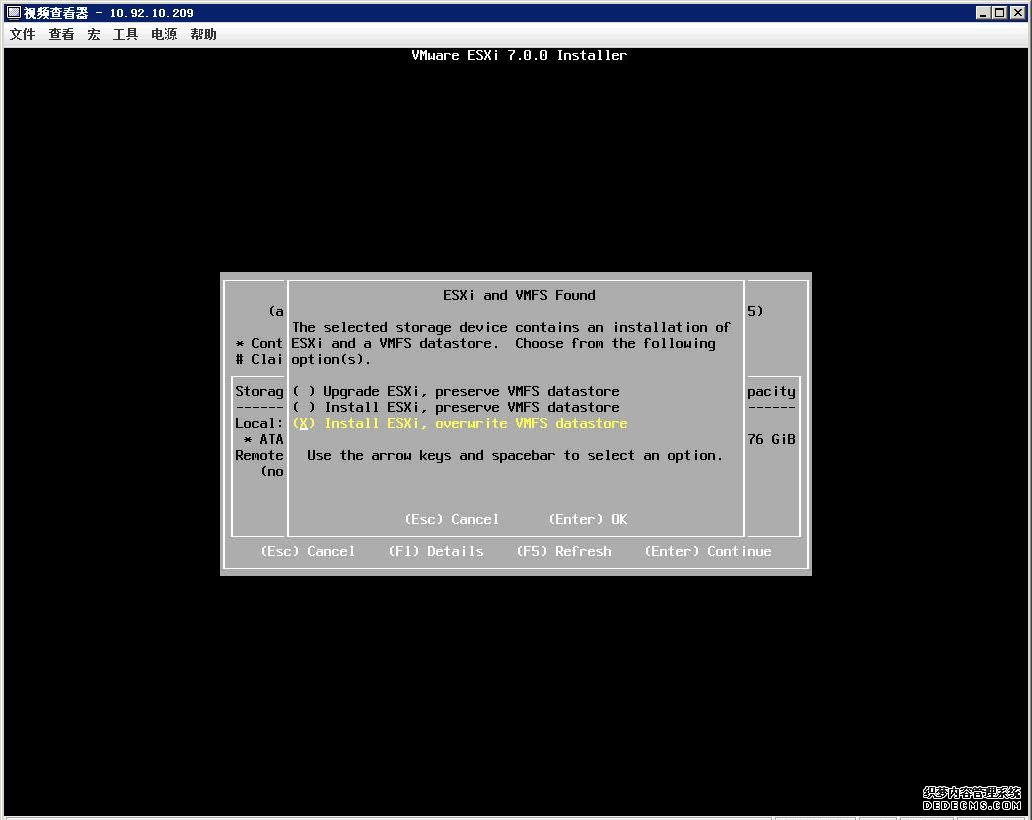Screen dimensions: 1032x820
Task: Click the VMware ESXi 7.0.0 Installer heading
Action: coord(519,55)
